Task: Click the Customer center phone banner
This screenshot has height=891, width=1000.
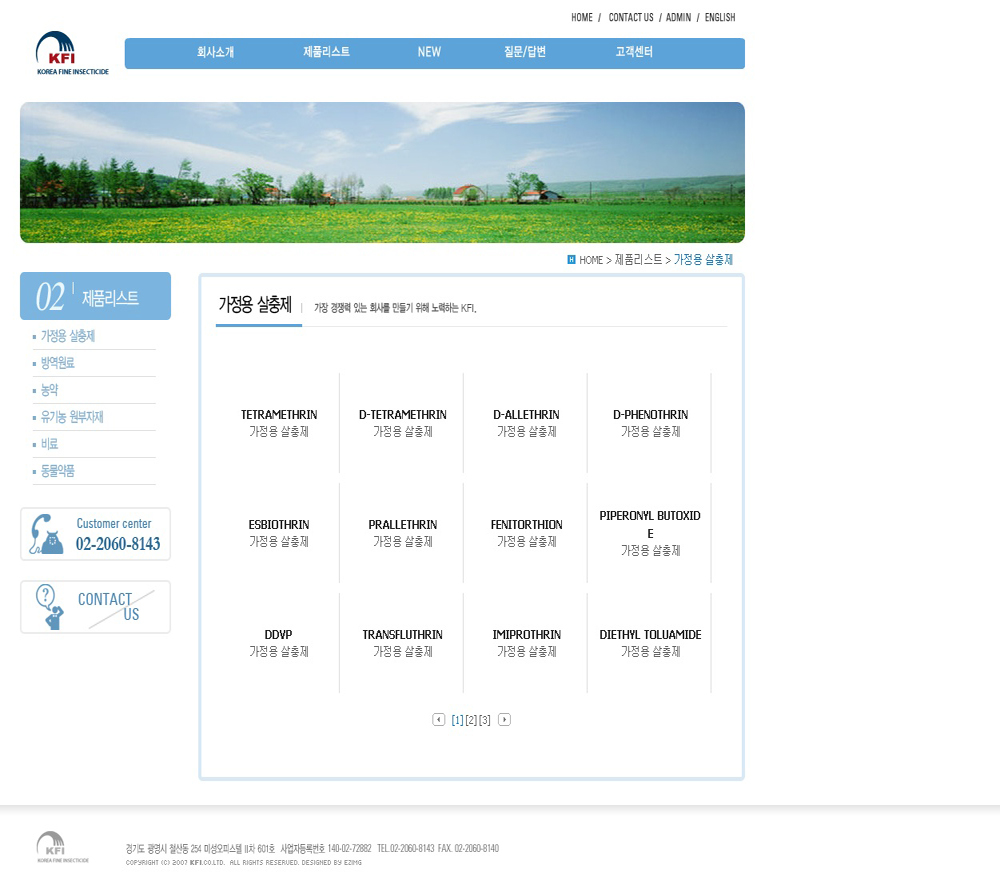Action: pos(95,534)
